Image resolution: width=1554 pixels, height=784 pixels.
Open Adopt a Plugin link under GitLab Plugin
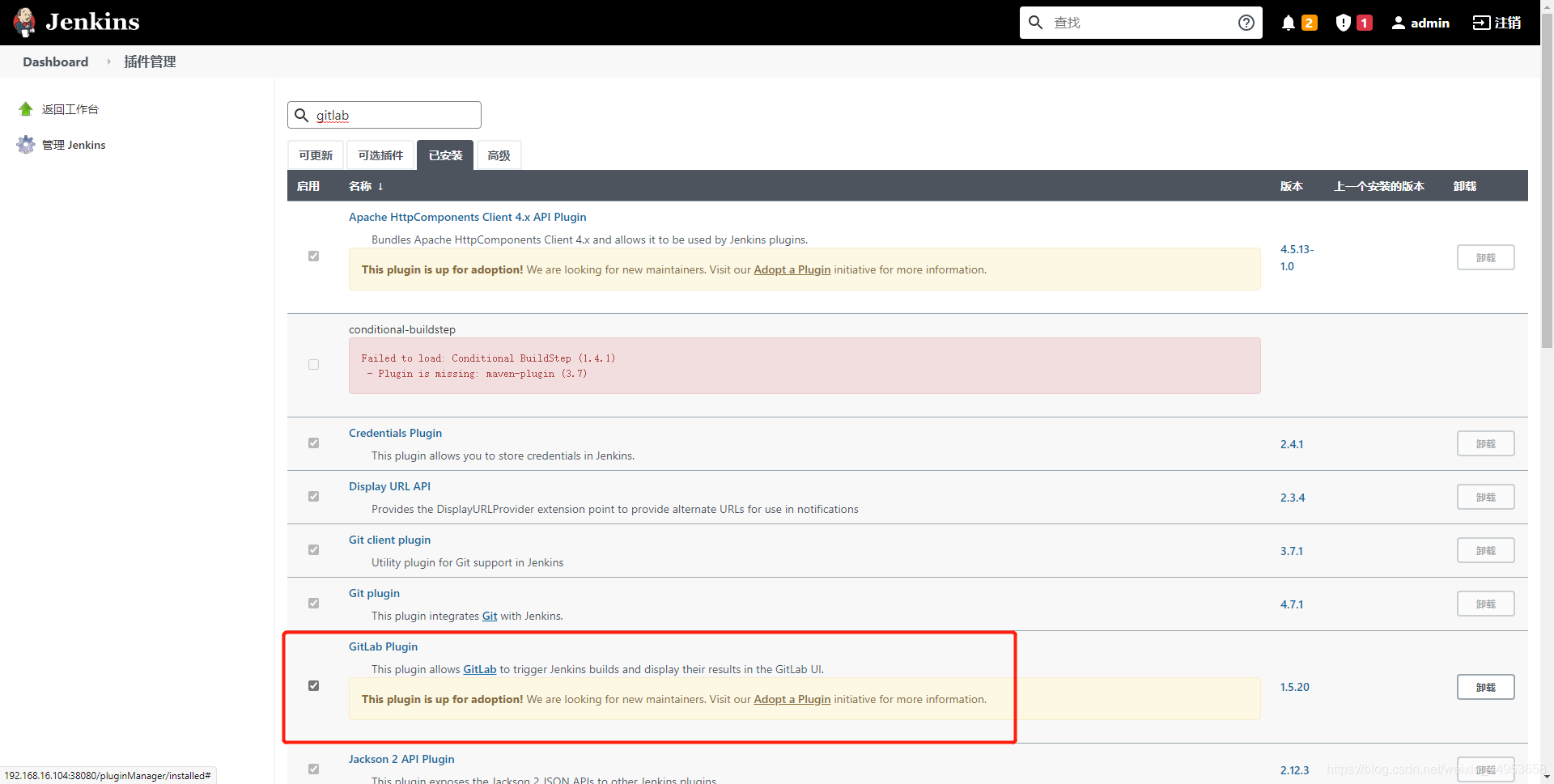tap(792, 699)
